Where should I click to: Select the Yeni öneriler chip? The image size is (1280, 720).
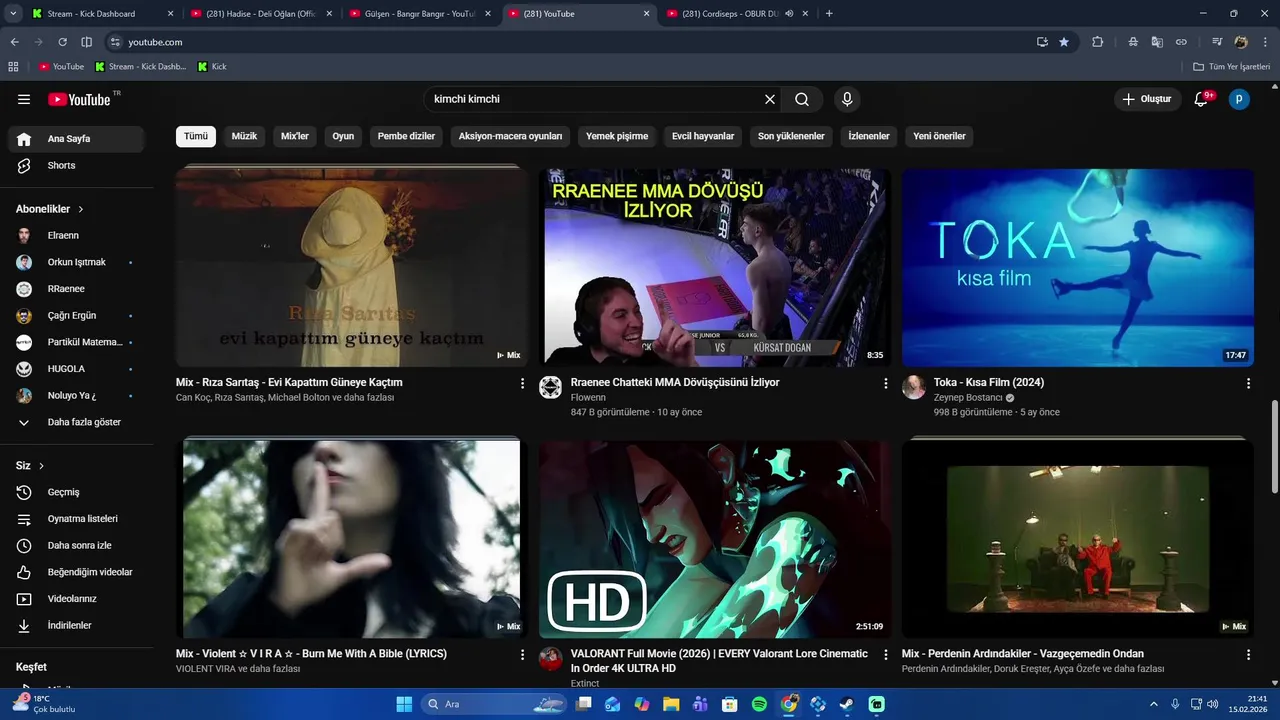pyautogui.click(x=939, y=136)
